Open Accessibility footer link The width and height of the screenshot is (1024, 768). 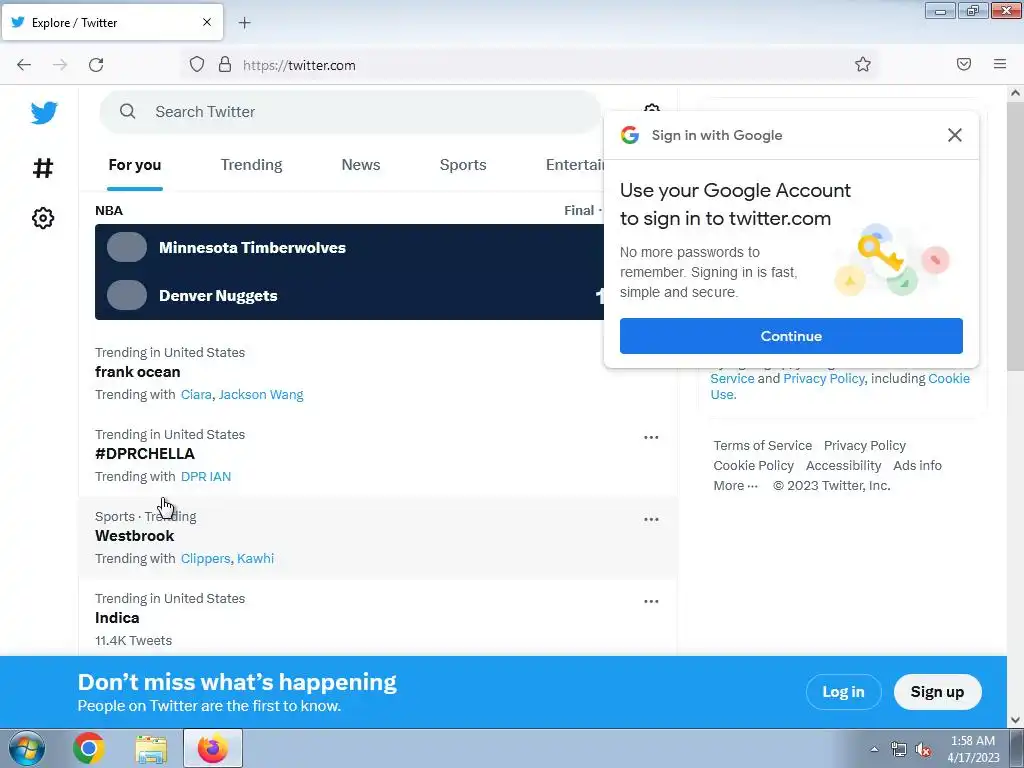pos(843,466)
